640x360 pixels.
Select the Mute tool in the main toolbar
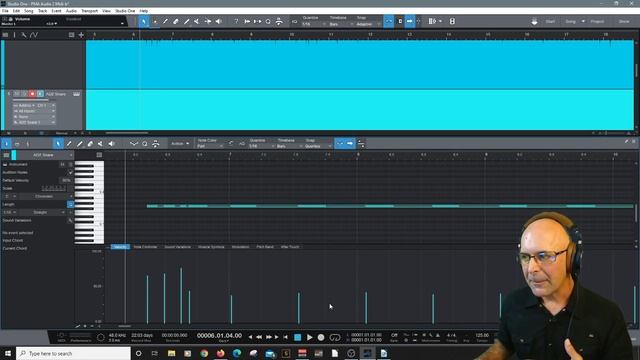[x=197, y=21]
